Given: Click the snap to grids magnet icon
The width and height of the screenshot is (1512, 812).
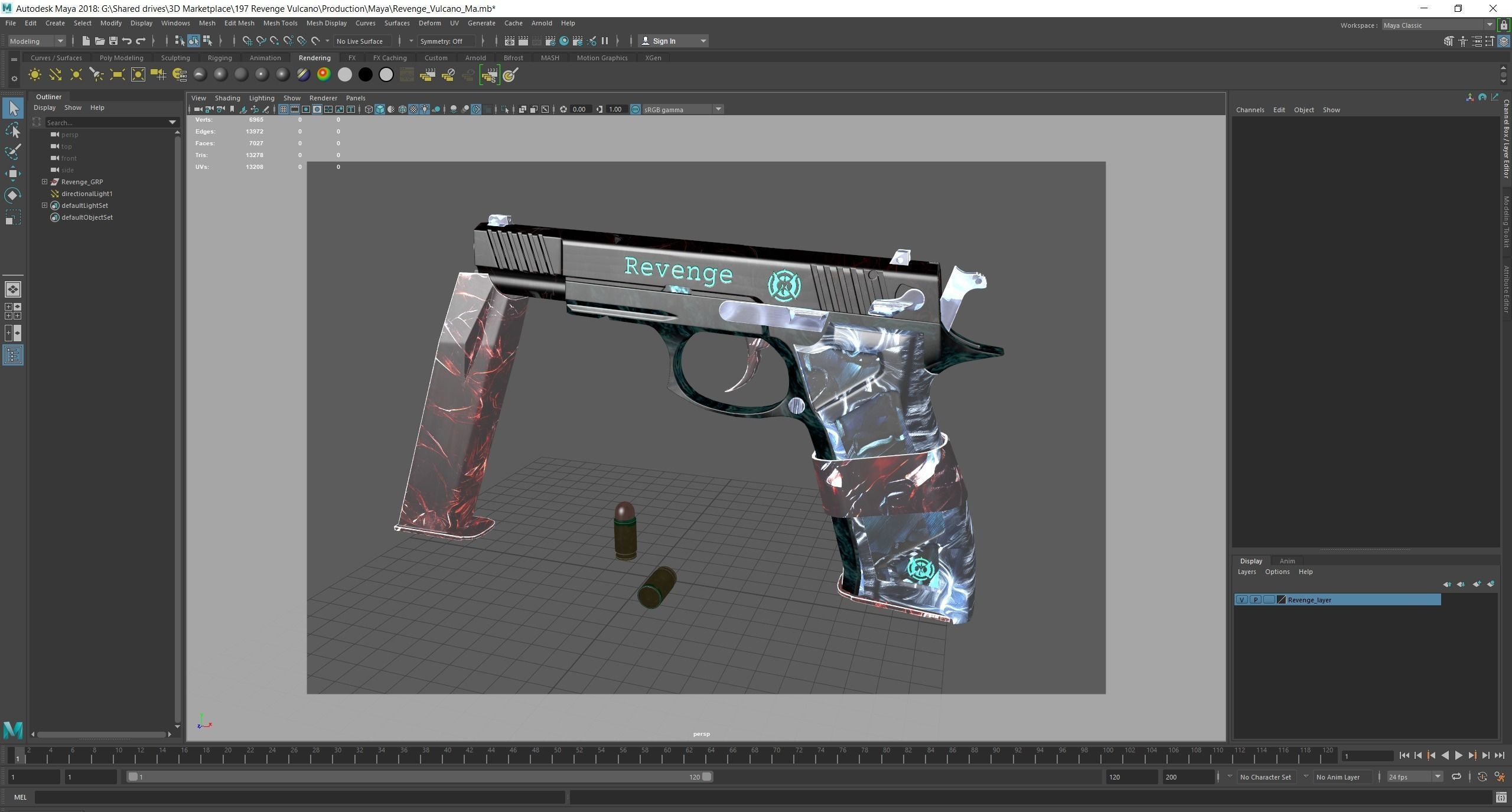Looking at the screenshot, I should click(247, 41).
